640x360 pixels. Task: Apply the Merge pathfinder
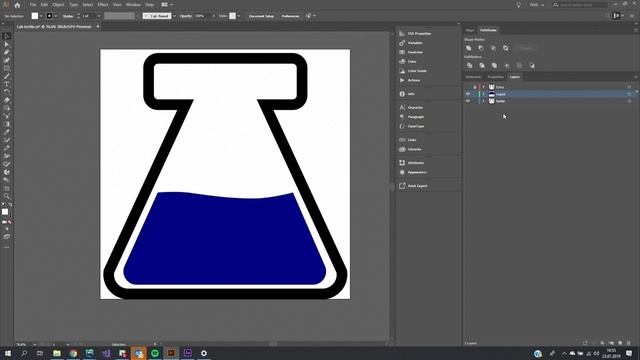pos(494,65)
